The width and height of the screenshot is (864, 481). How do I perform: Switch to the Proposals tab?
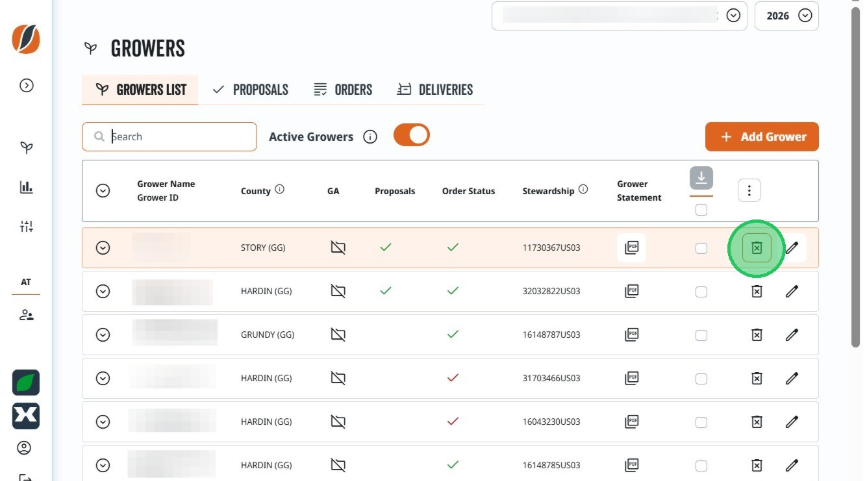coord(251,90)
